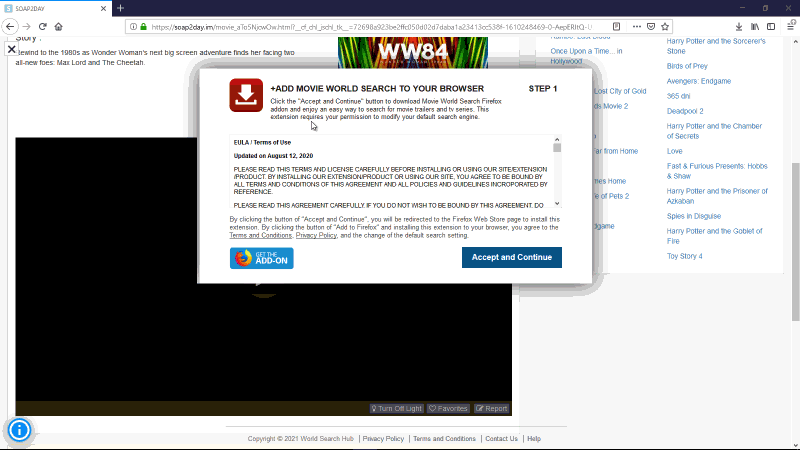This screenshot has width=800, height=450.
Task: Save page to Pocket
Action: point(651,27)
